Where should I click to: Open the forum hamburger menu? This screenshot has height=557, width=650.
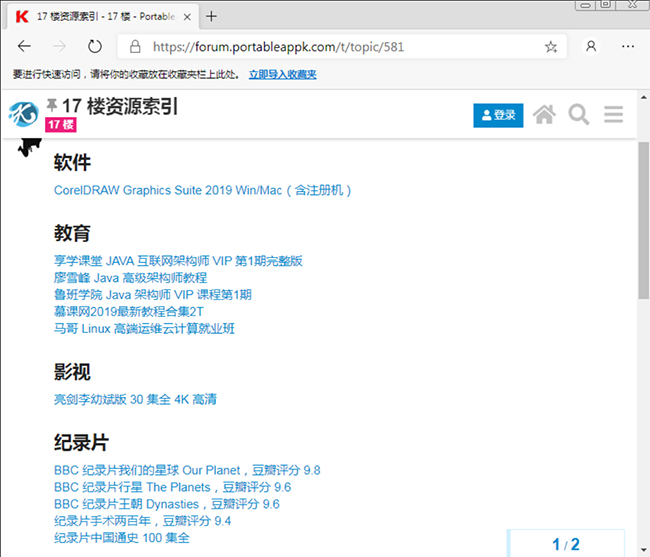coord(613,115)
